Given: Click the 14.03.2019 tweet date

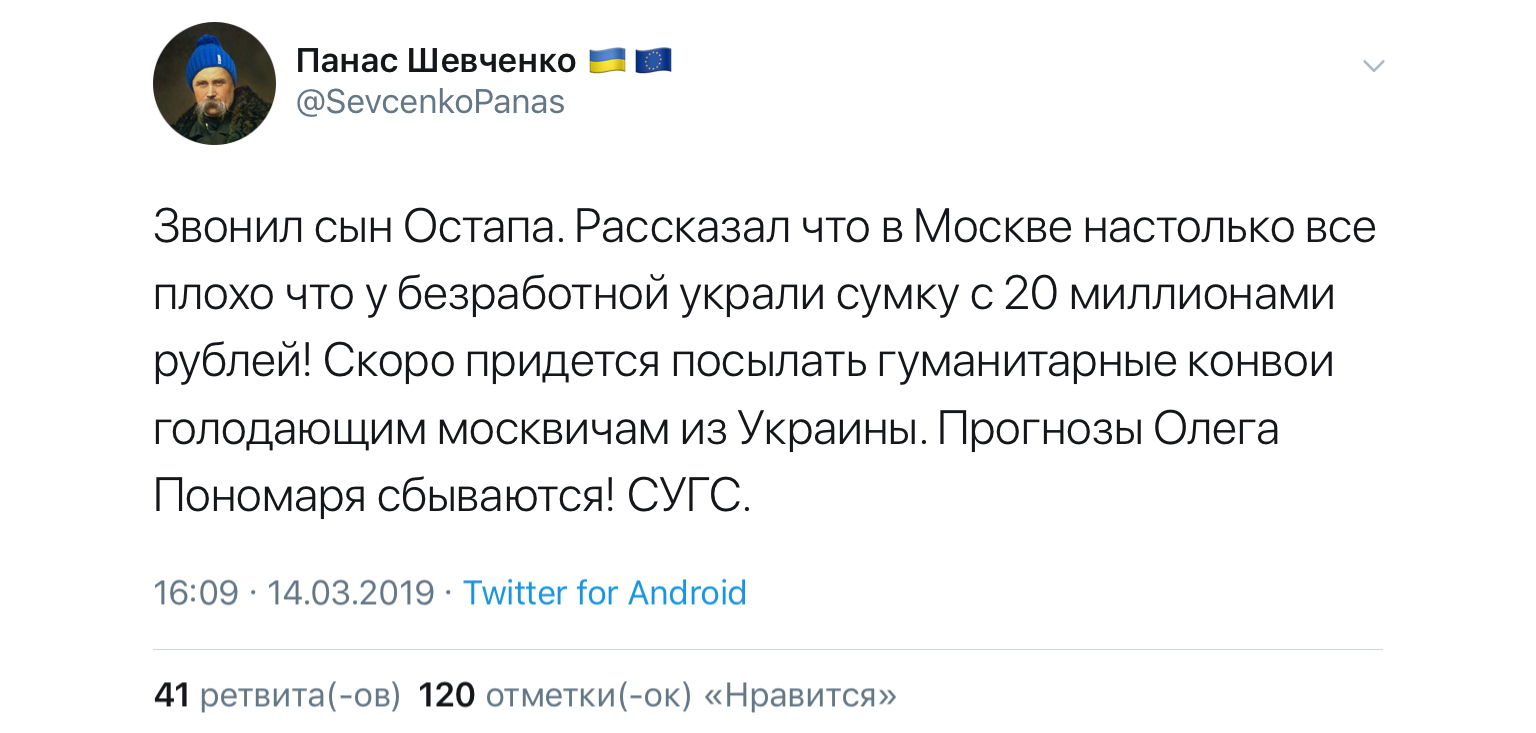Looking at the screenshot, I should pos(351,593).
